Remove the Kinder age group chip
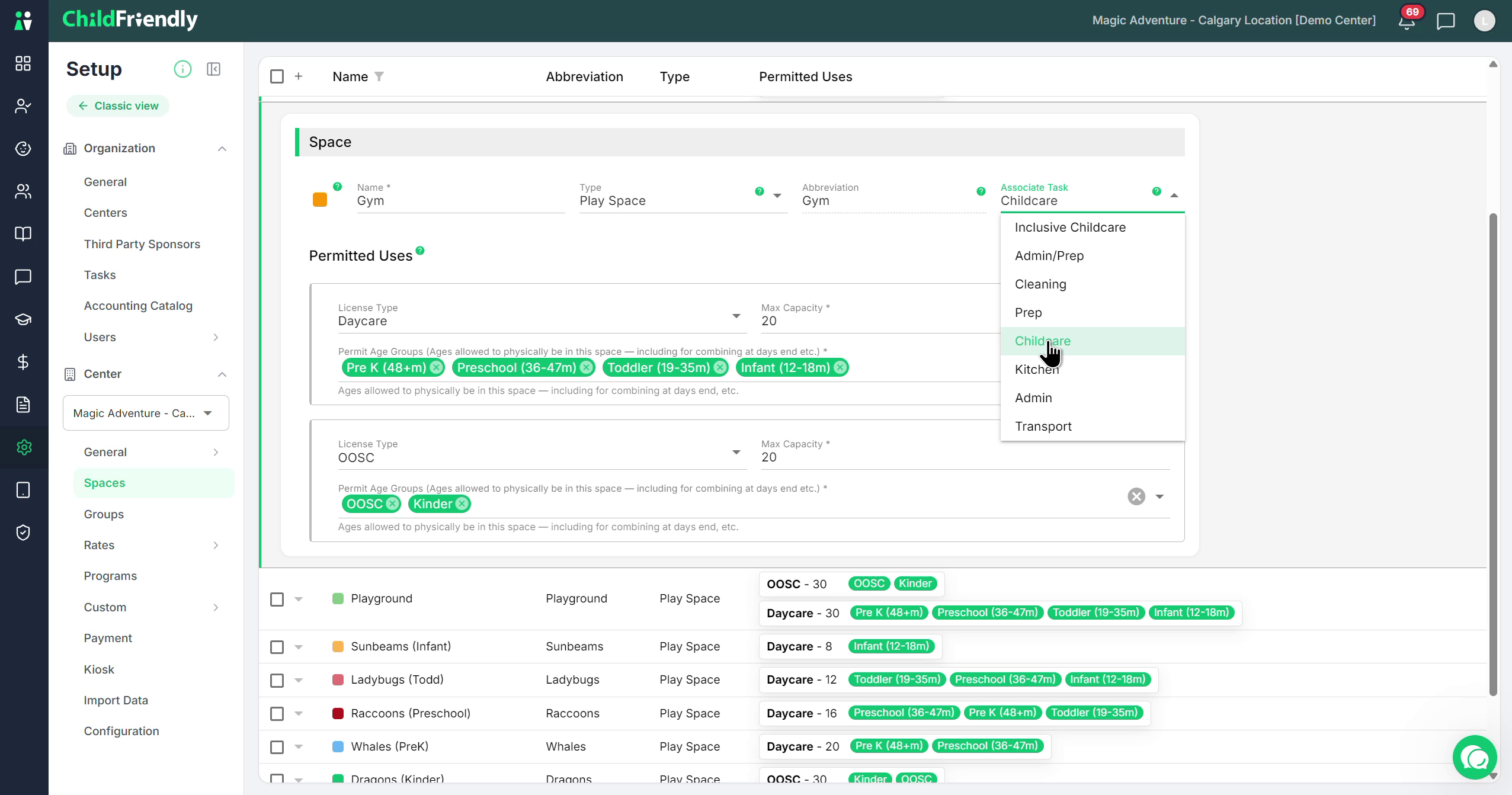The image size is (1512, 795). tap(462, 504)
